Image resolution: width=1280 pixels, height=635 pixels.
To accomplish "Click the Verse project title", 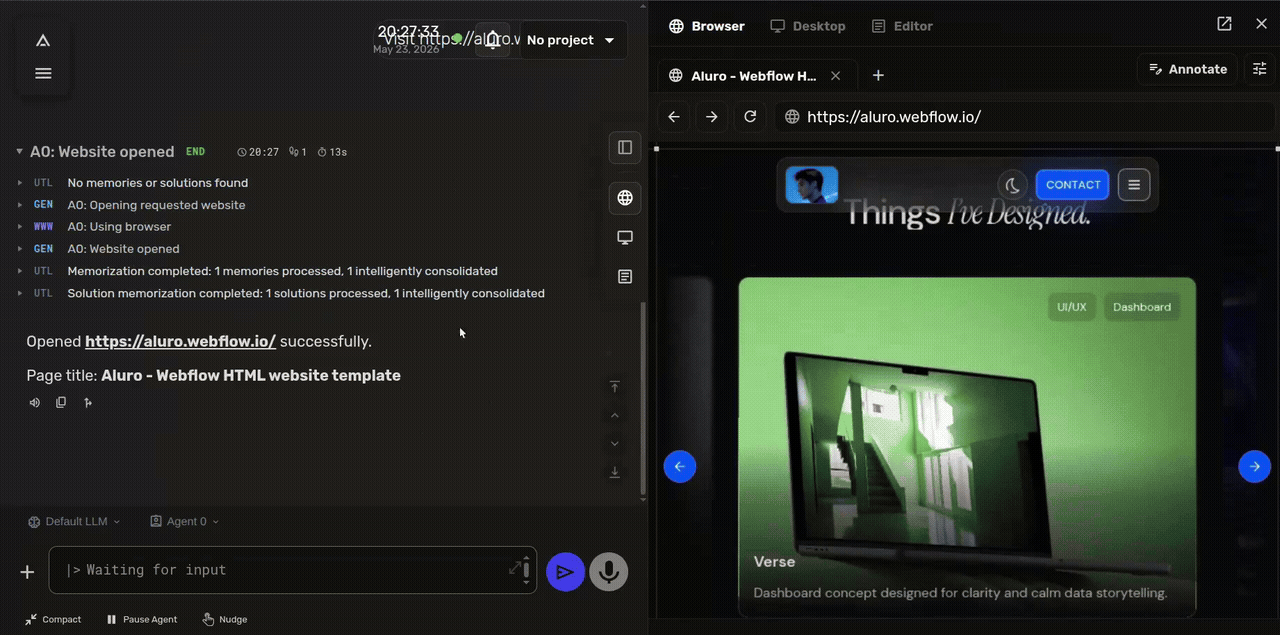I will 774,562.
